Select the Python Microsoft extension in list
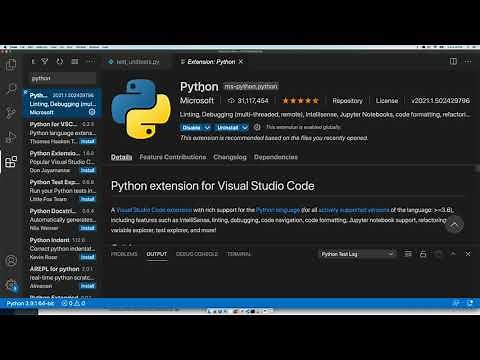The width and height of the screenshot is (480, 360). 62,103
